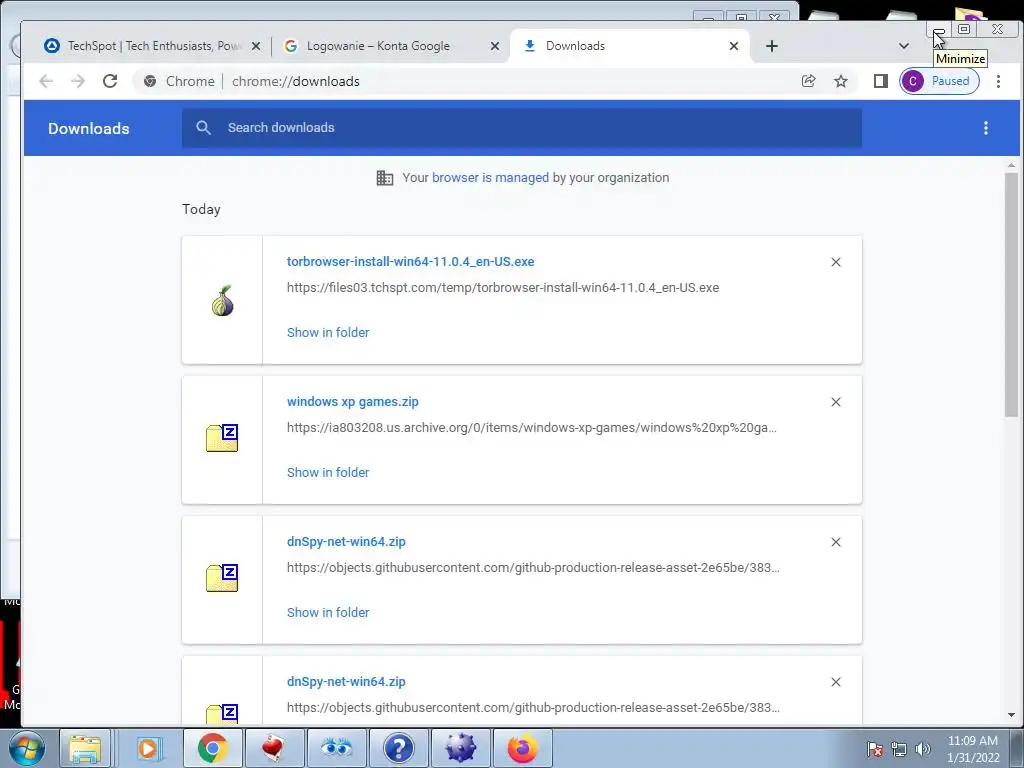Close the Downloads tab
Image resolution: width=1024 pixels, height=768 pixels.
coord(733,46)
